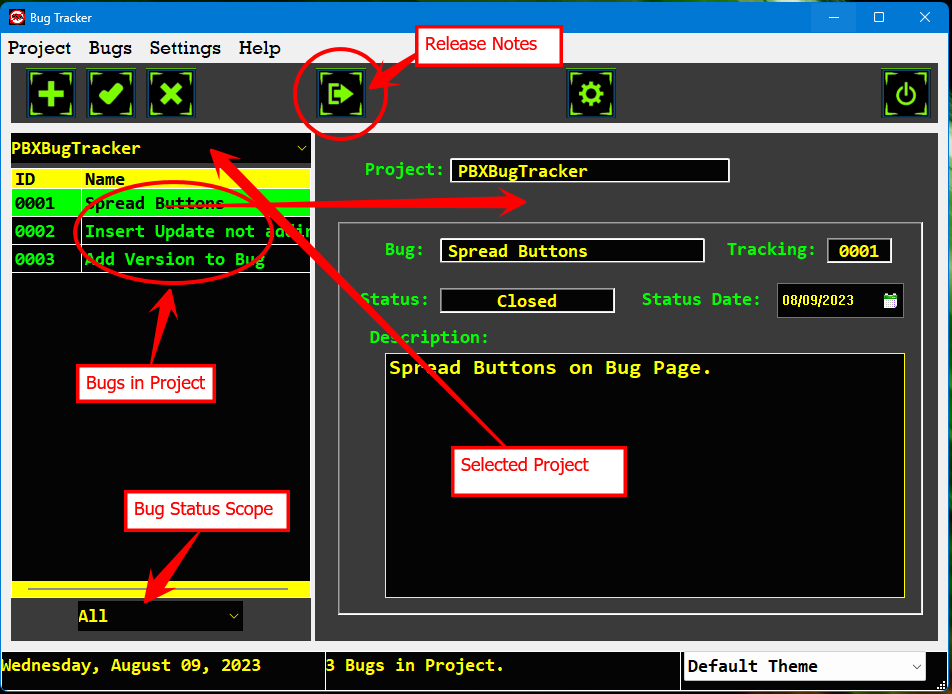Open the Settings menu

point(185,48)
